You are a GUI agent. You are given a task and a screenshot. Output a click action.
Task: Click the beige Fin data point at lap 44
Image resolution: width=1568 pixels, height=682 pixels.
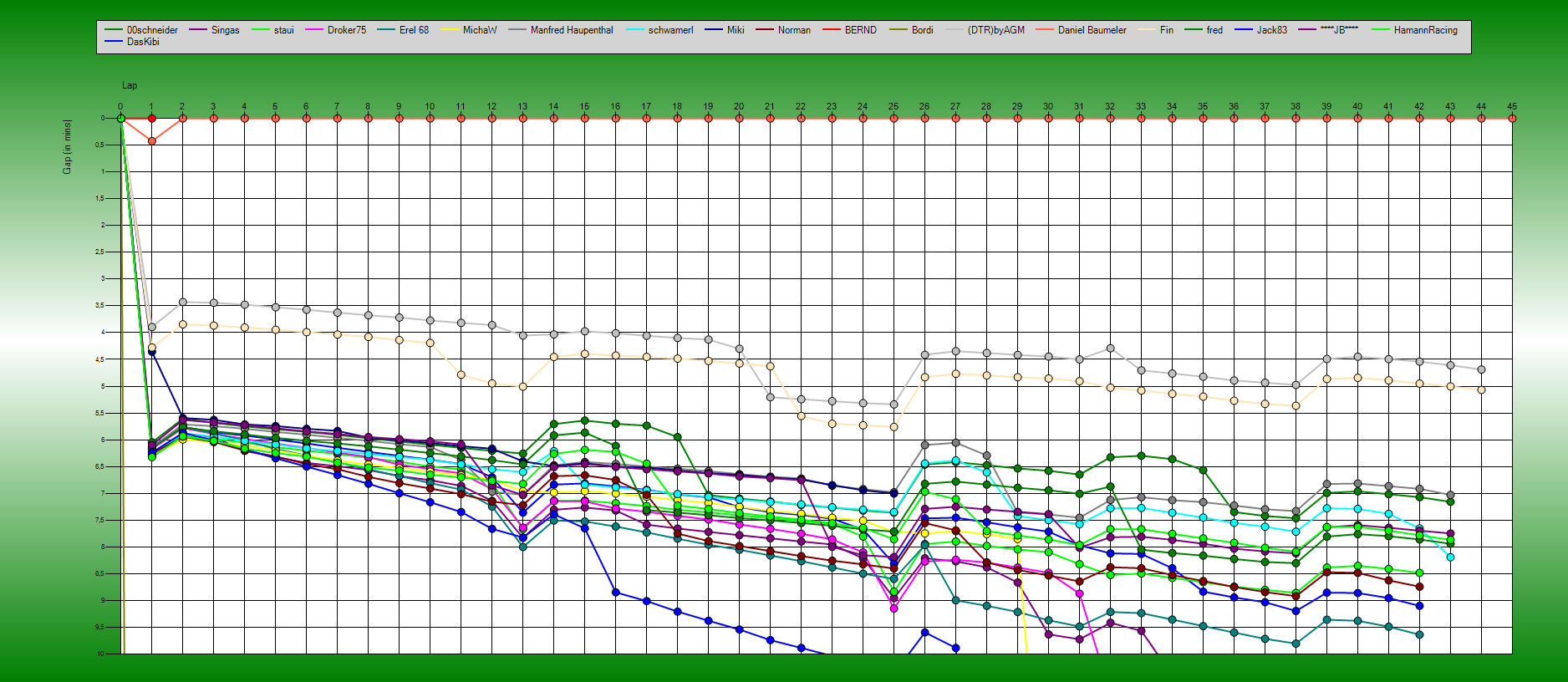tap(1481, 390)
